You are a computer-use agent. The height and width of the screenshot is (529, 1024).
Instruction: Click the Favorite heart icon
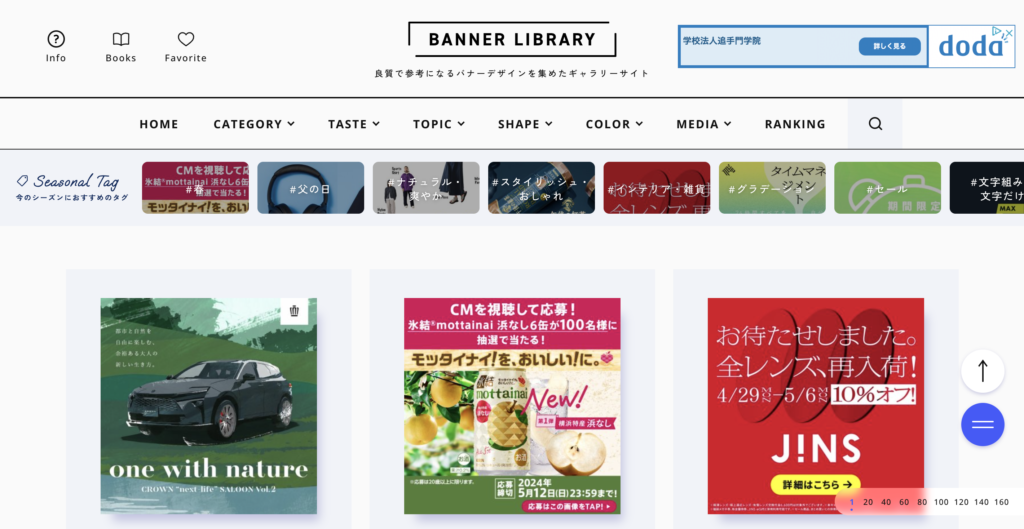pos(186,39)
